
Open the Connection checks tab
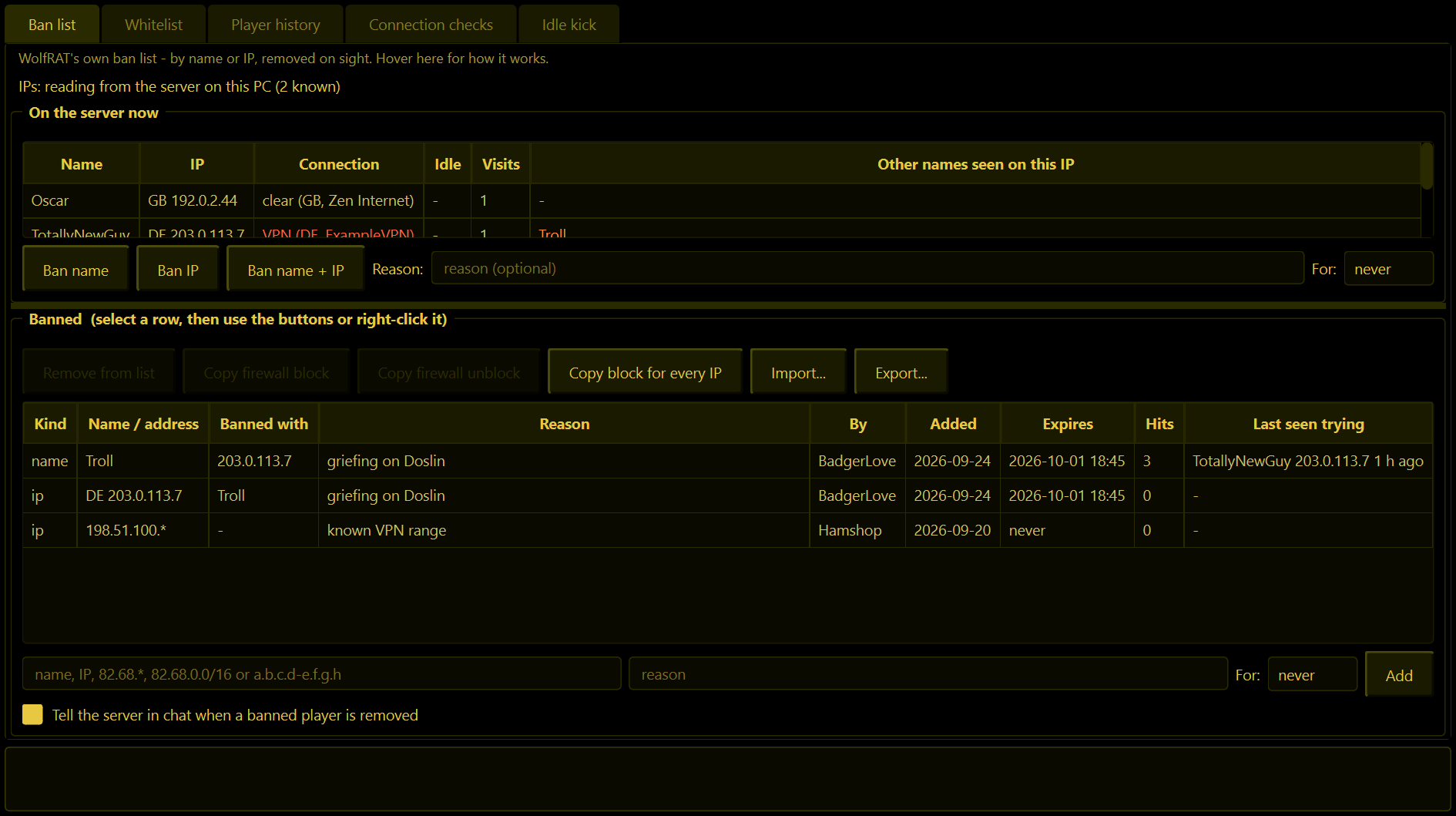click(431, 25)
